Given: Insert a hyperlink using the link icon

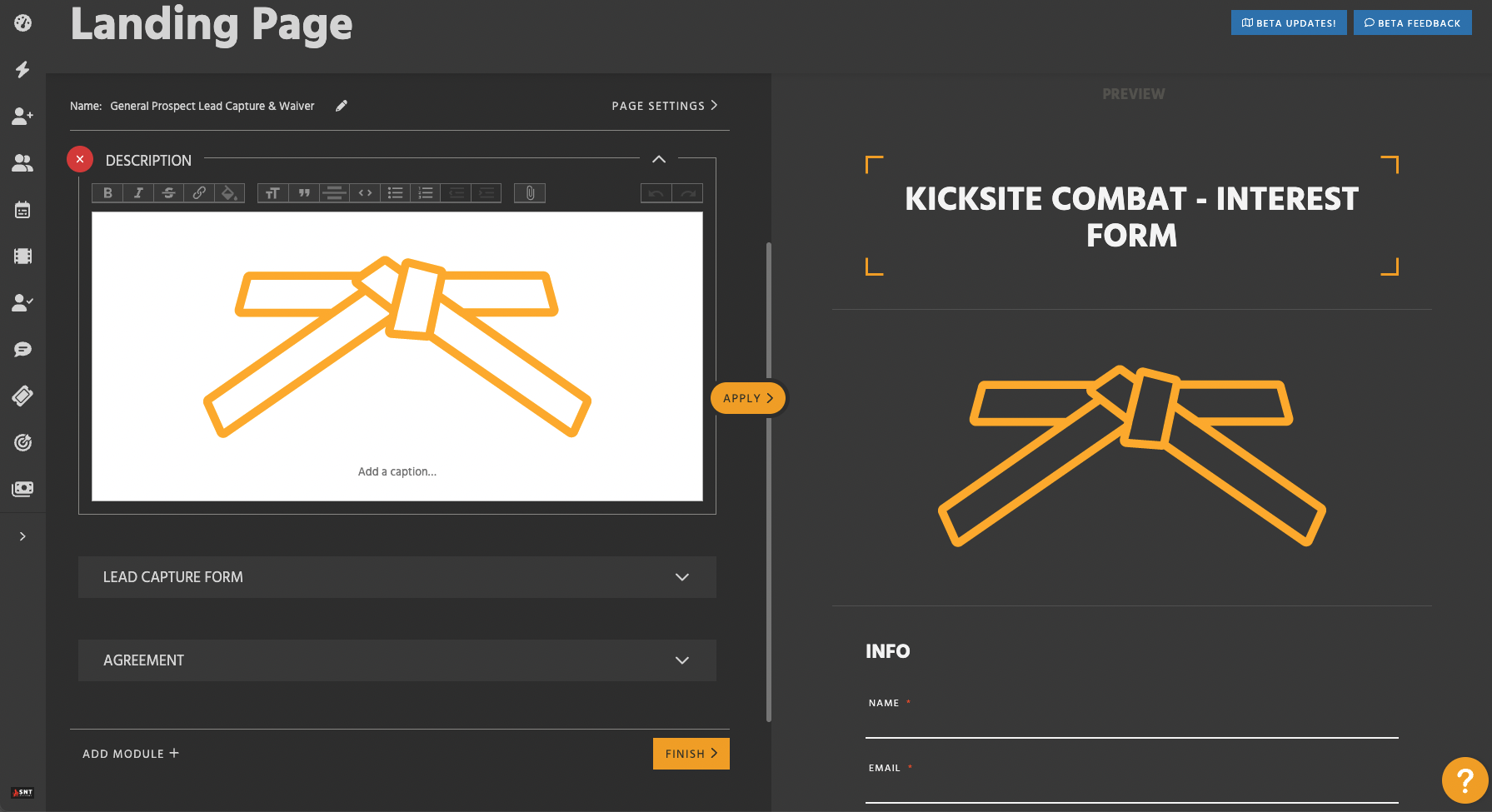Looking at the screenshot, I should click(x=199, y=192).
